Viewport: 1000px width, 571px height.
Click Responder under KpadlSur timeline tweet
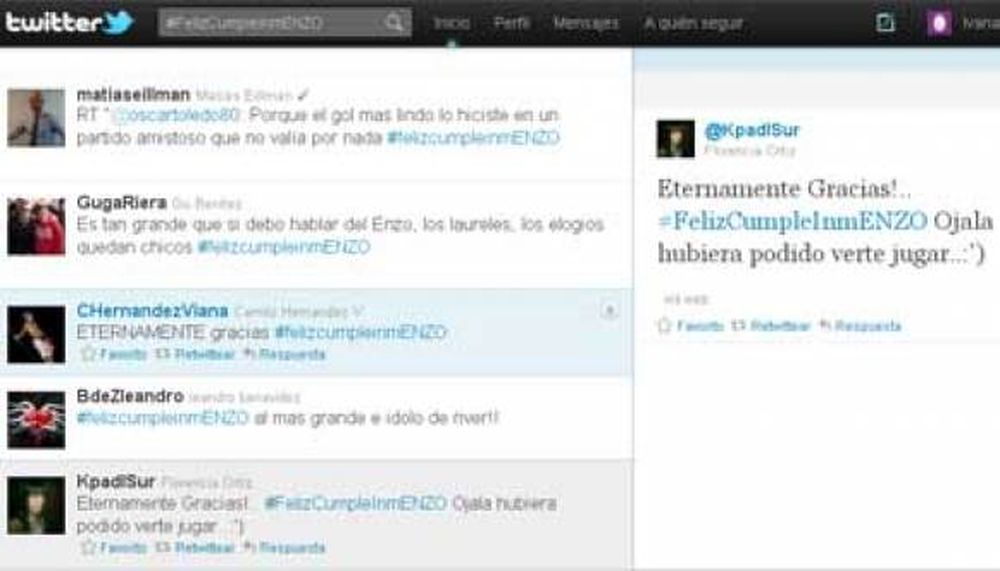coord(284,547)
